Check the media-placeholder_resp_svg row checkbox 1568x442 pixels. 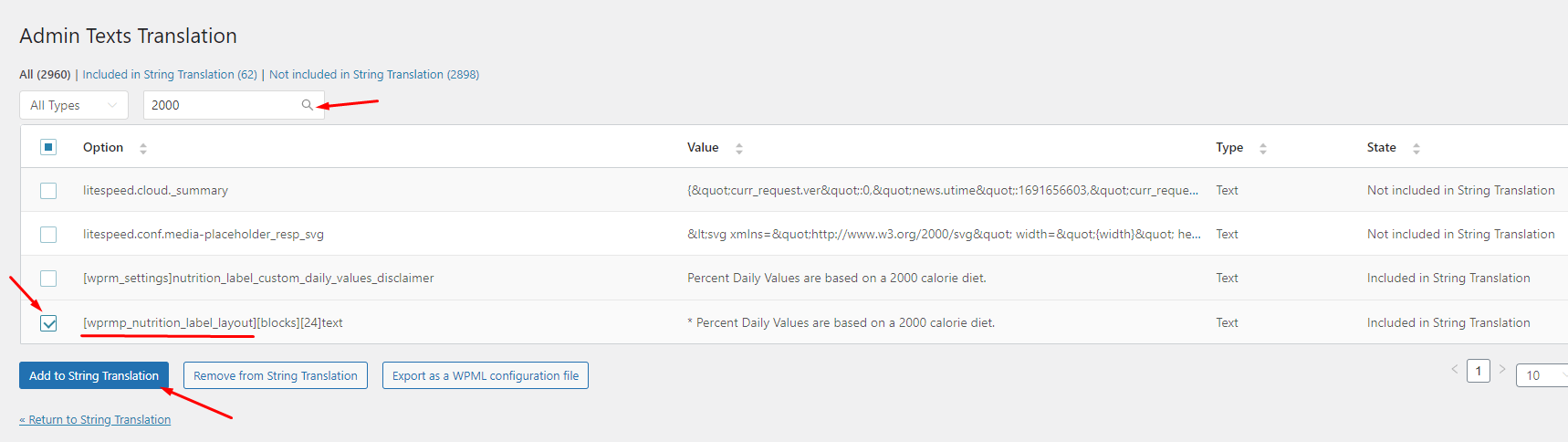pyautogui.click(x=48, y=235)
